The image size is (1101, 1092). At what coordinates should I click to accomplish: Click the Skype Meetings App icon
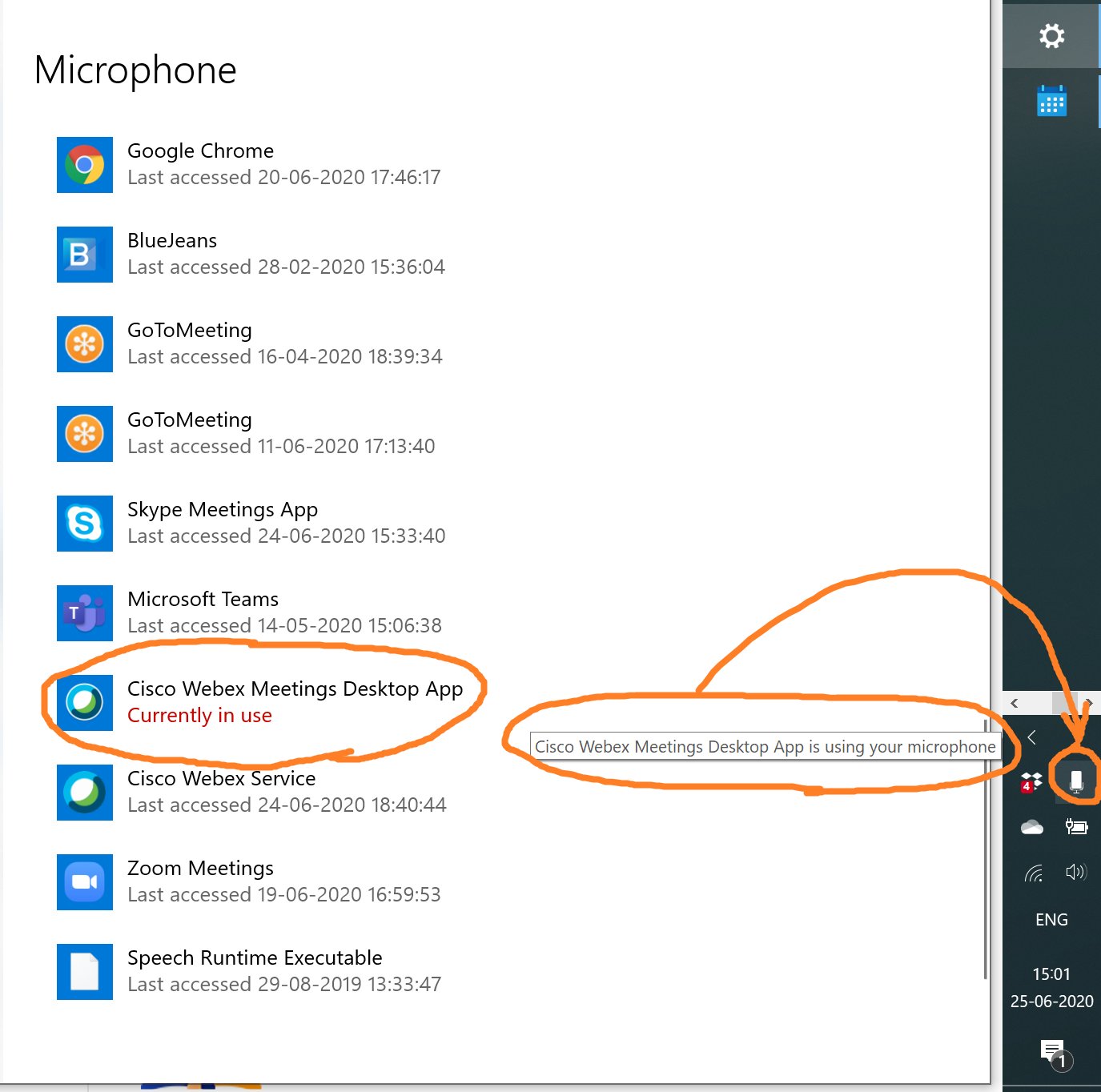84,523
